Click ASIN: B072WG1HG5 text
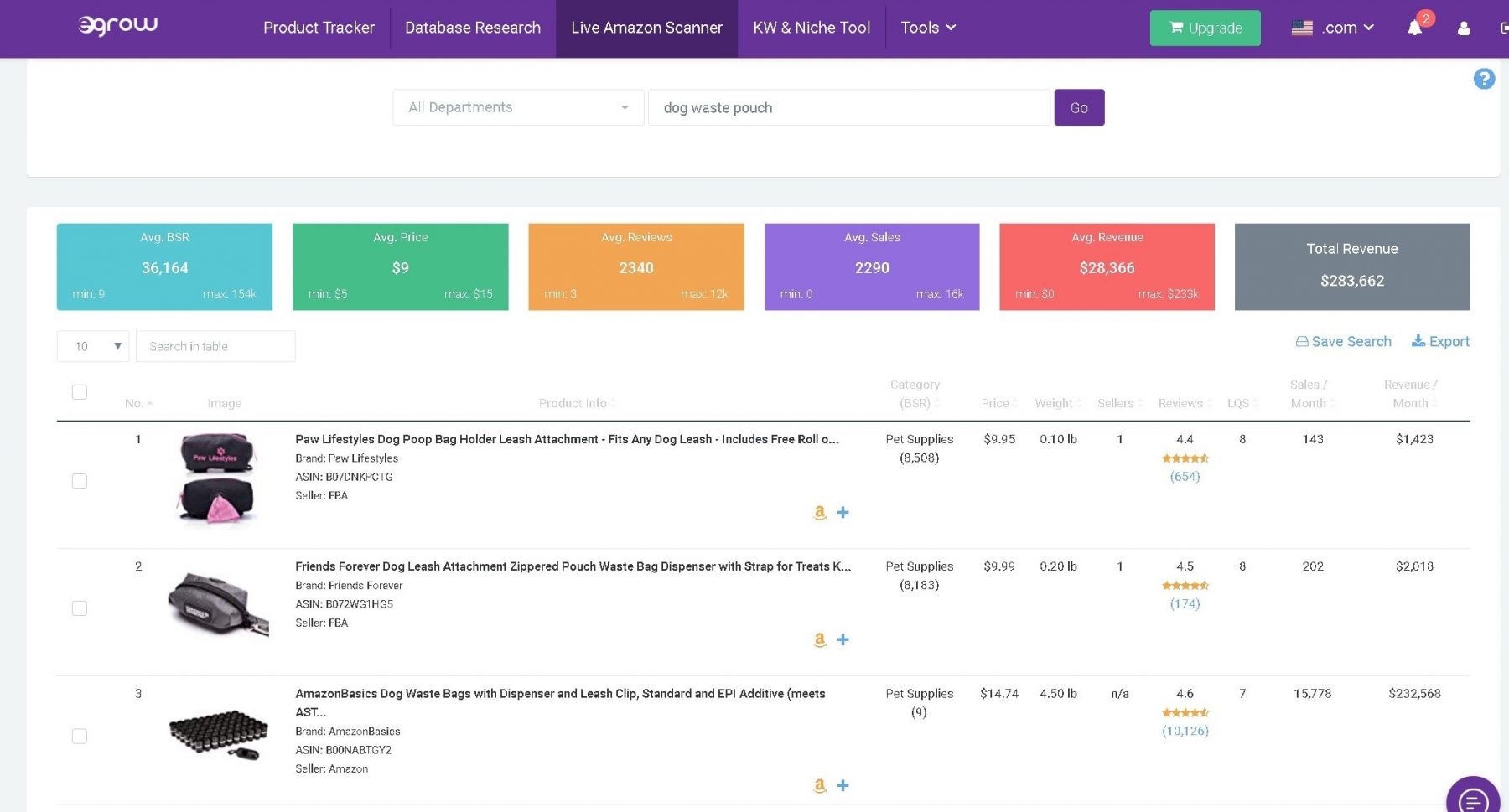This screenshot has height=812, width=1509. click(x=344, y=604)
